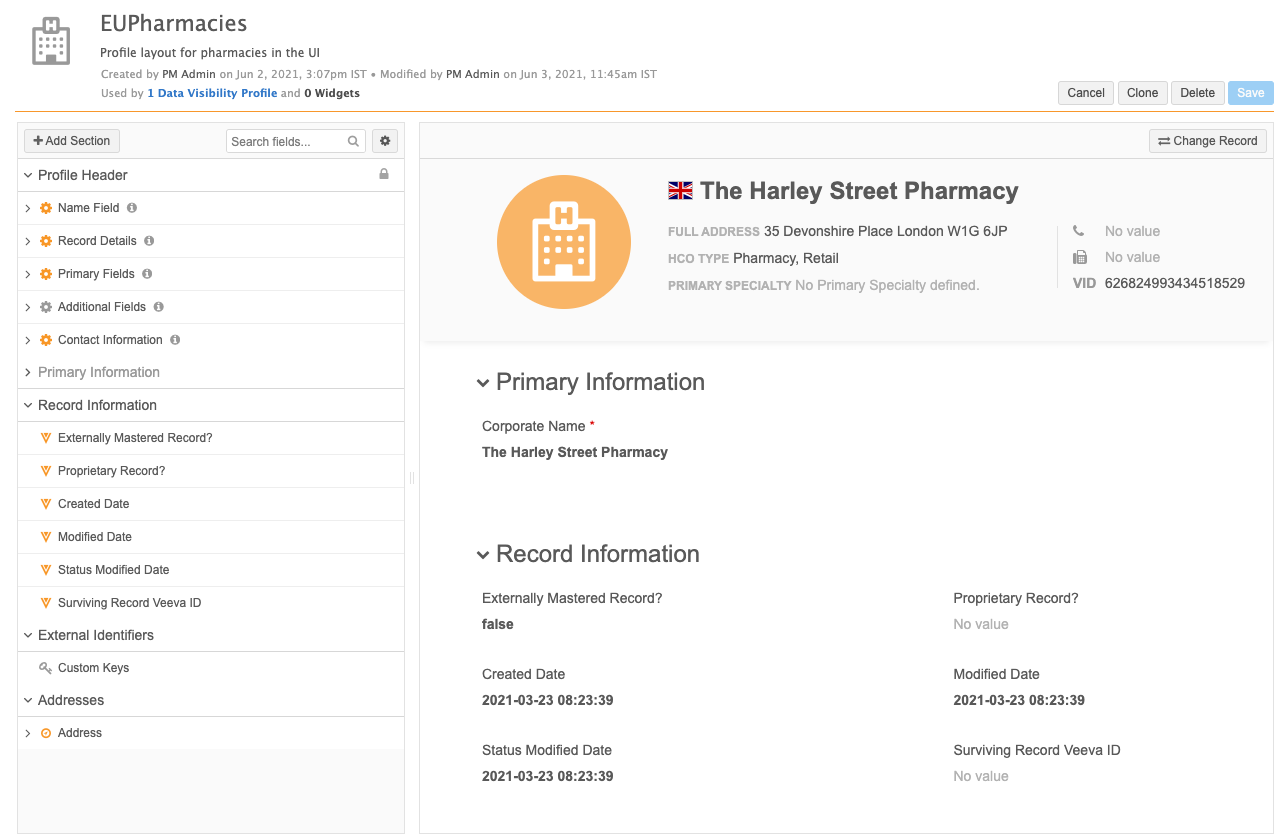Collapse the External Identifiers section

(28, 635)
